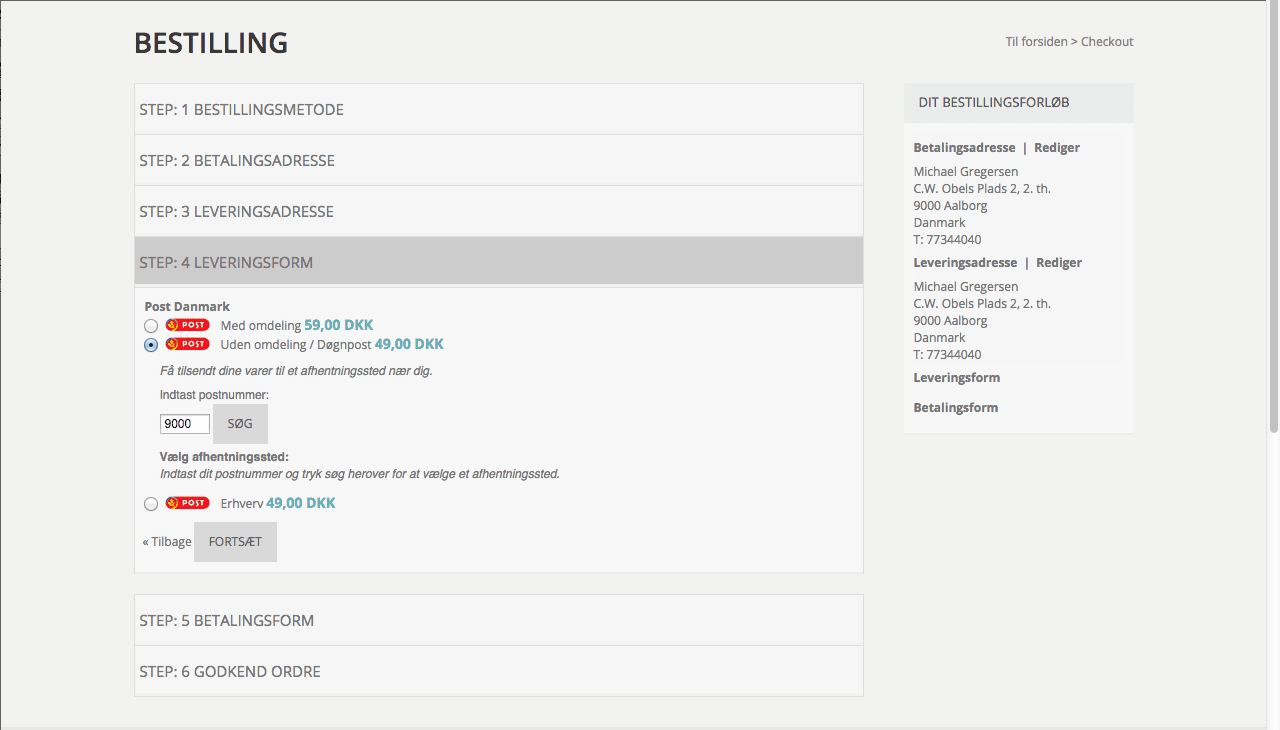Follow the Til forsiden breadcrumb link
Screen dimensions: 1280x730
[1036, 42]
